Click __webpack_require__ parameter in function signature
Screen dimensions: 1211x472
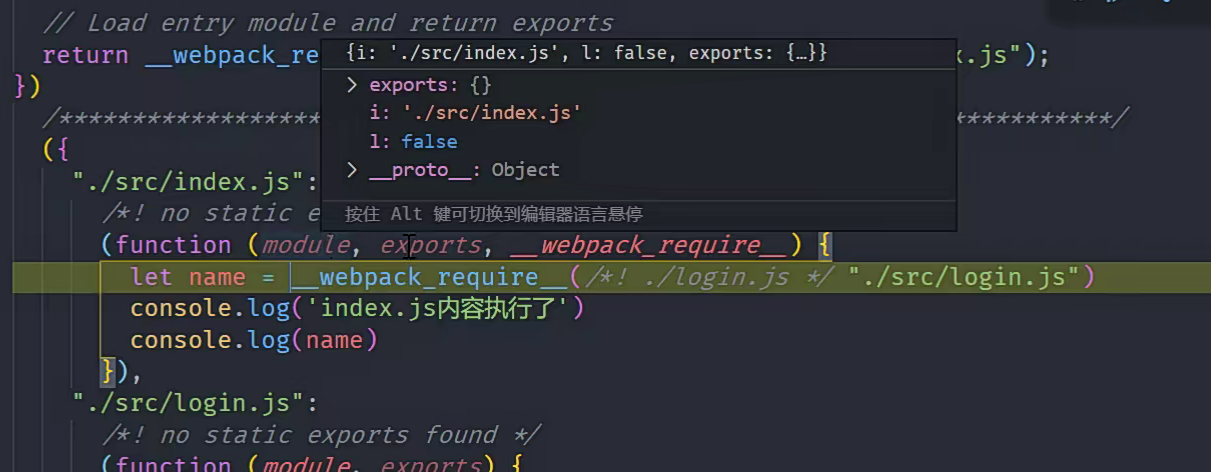(x=649, y=245)
